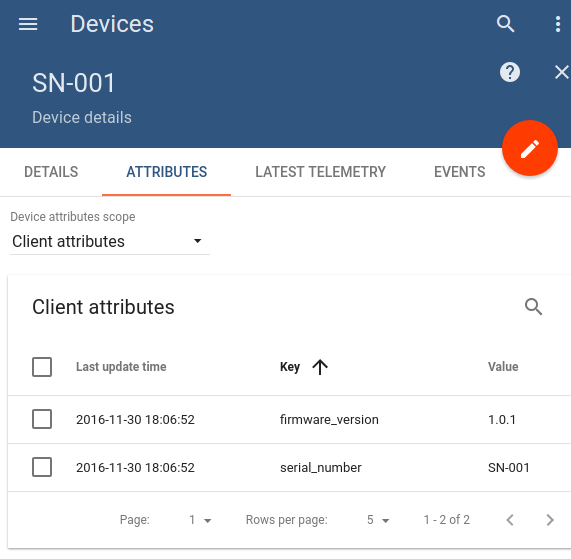The width and height of the screenshot is (571, 559).
Task: Open the Rows per page dropdown
Action: (378, 520)
